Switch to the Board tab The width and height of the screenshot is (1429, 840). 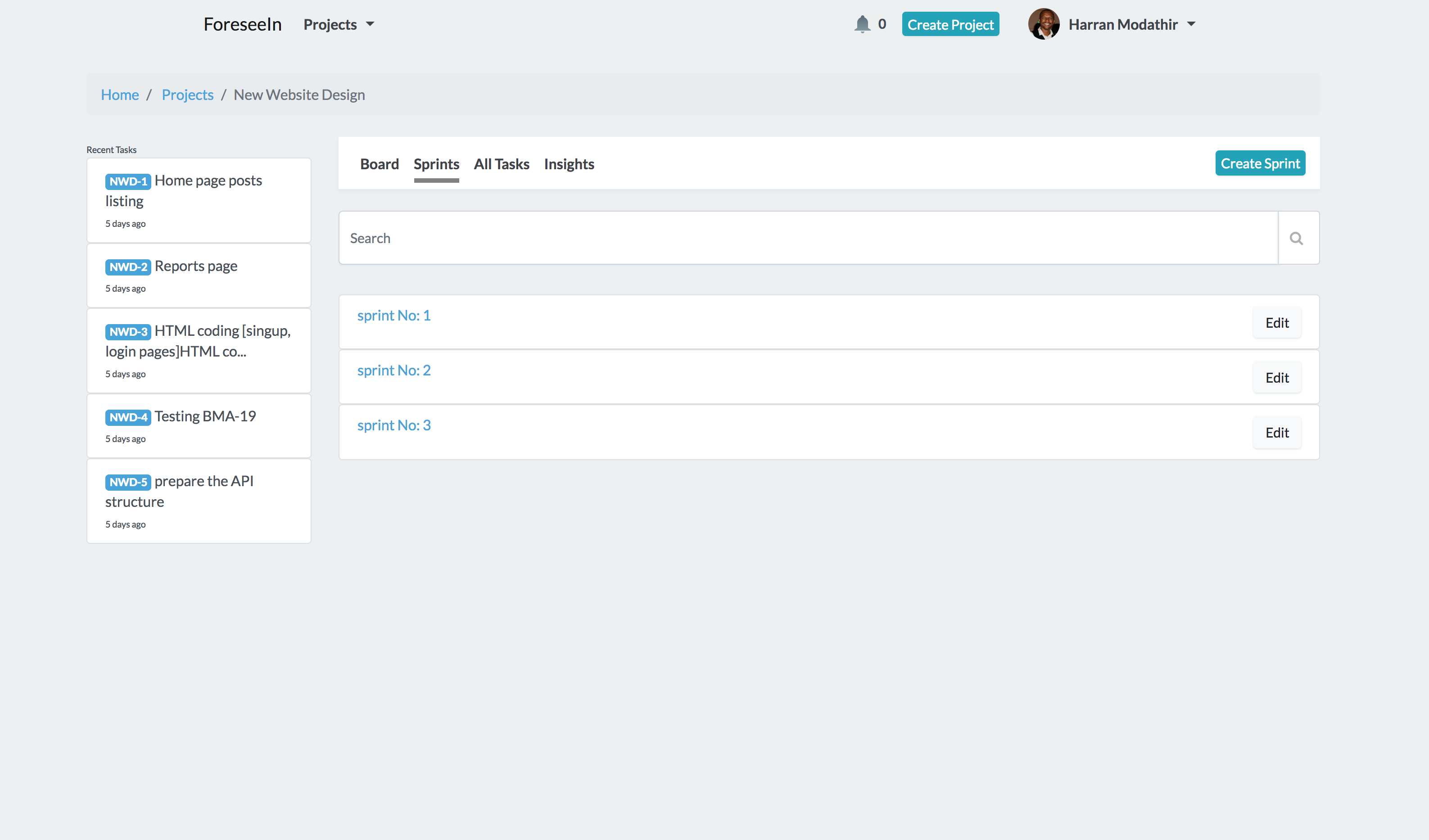pyautogui.click(x=380, y=164)
